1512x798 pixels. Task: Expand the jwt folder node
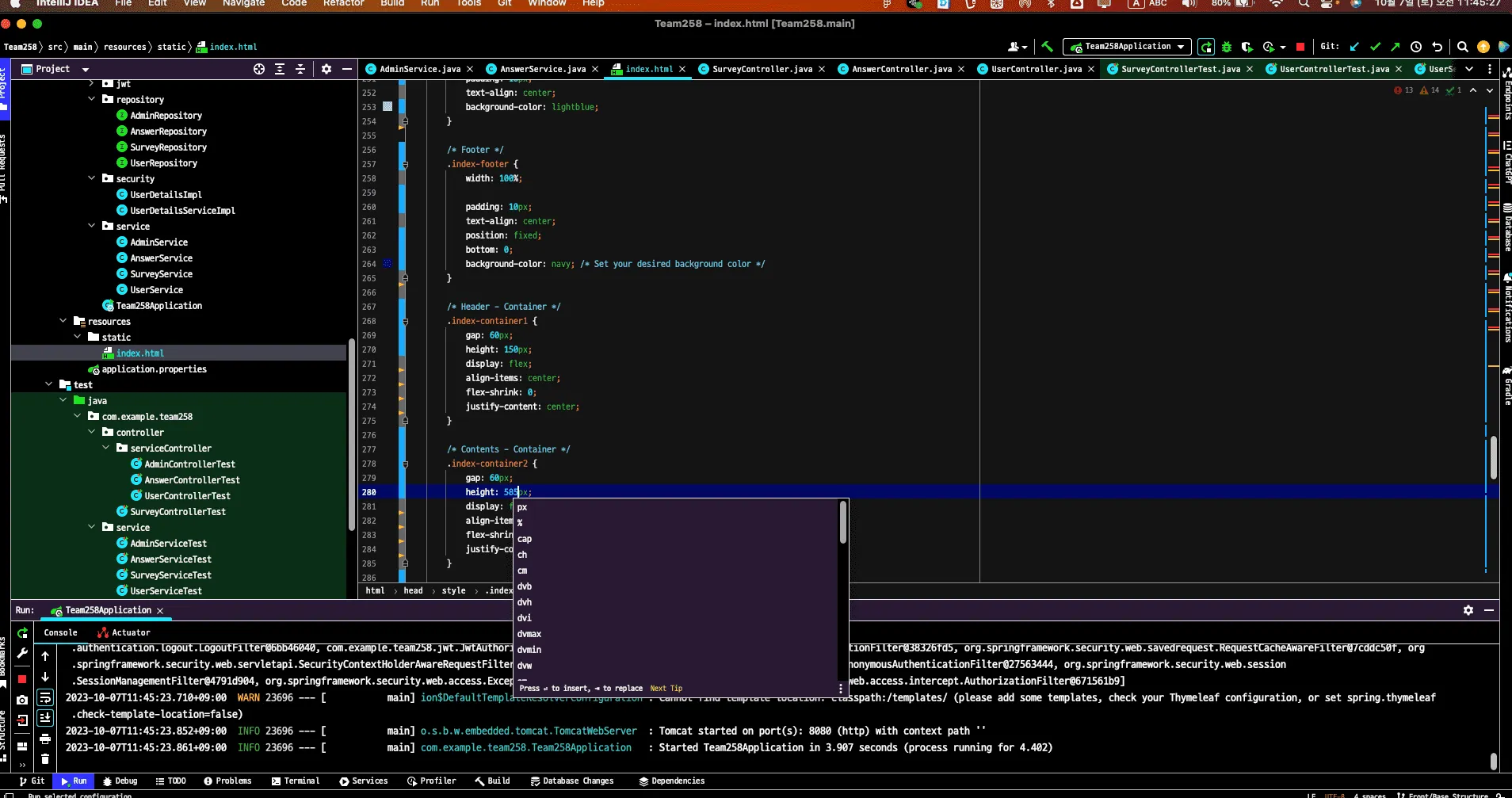coord(92,83)
